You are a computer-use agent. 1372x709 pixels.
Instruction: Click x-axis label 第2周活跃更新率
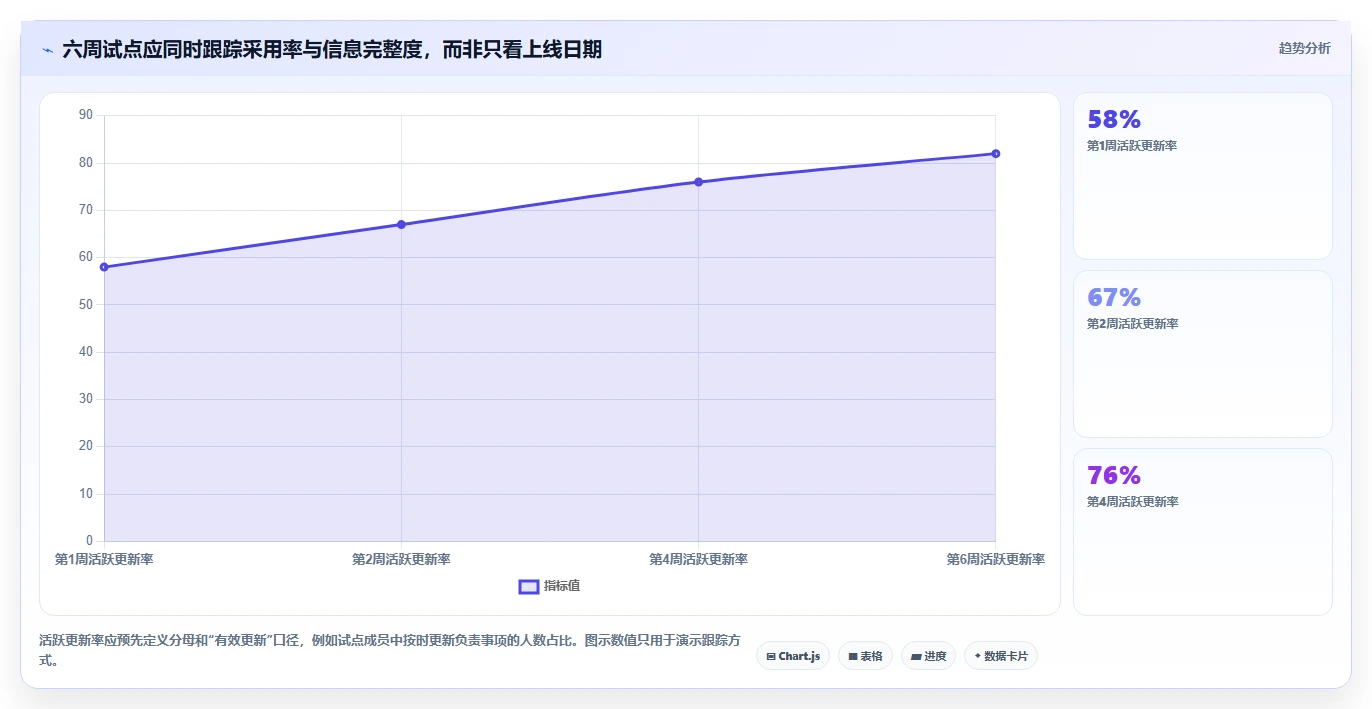pos(401,560)
